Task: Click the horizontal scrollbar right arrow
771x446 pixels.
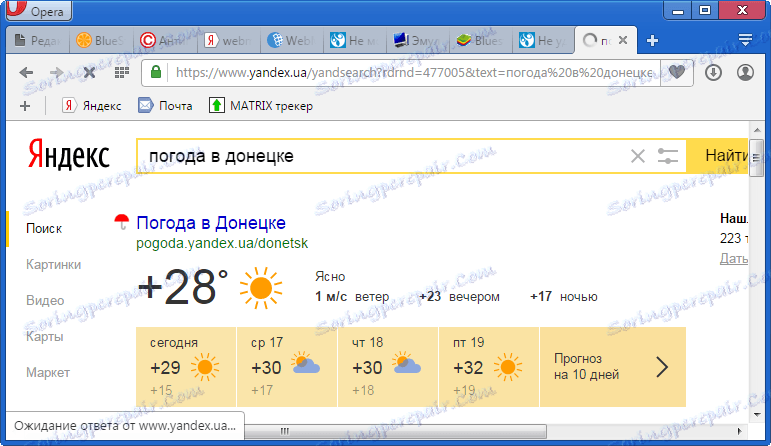Action: coord(740,431)
